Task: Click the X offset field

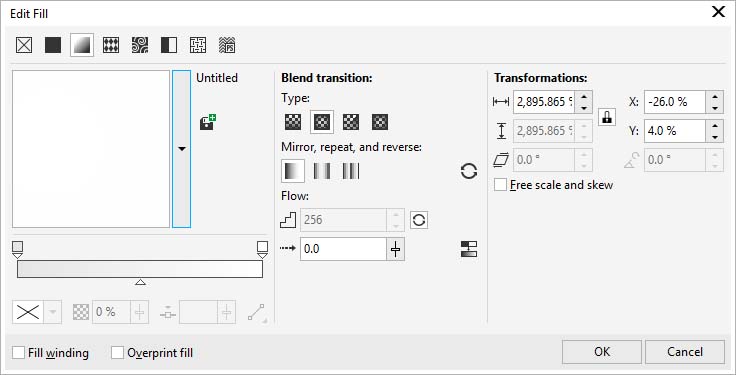Action: 675,102
